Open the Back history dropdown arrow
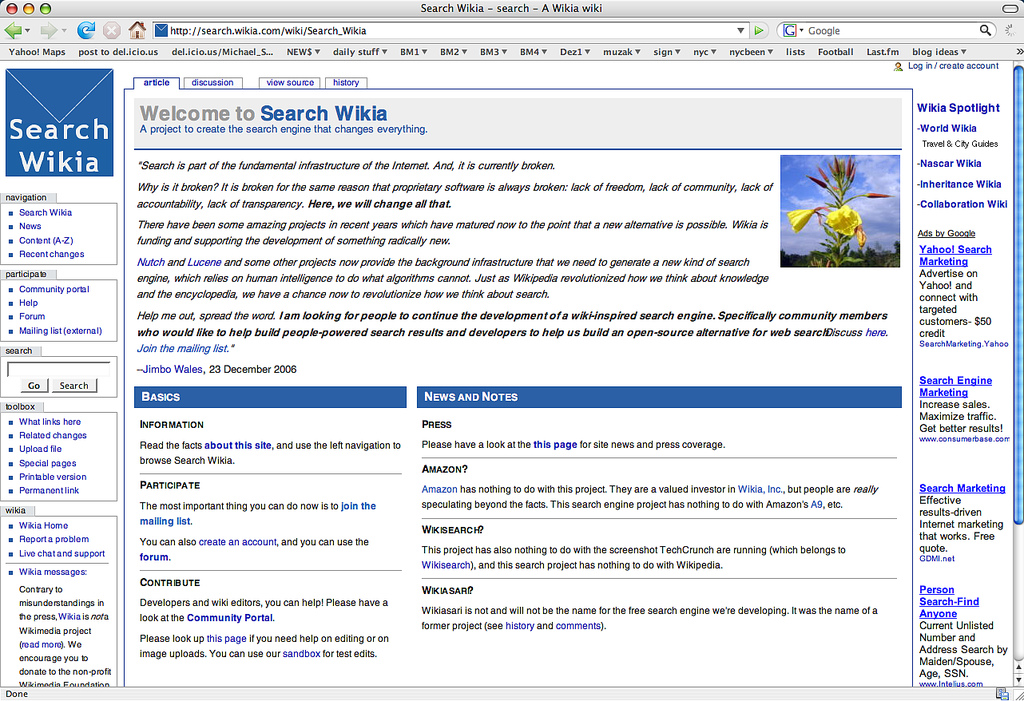The height and width of the screenshot is (701, 1024). (x=27, y=31)
